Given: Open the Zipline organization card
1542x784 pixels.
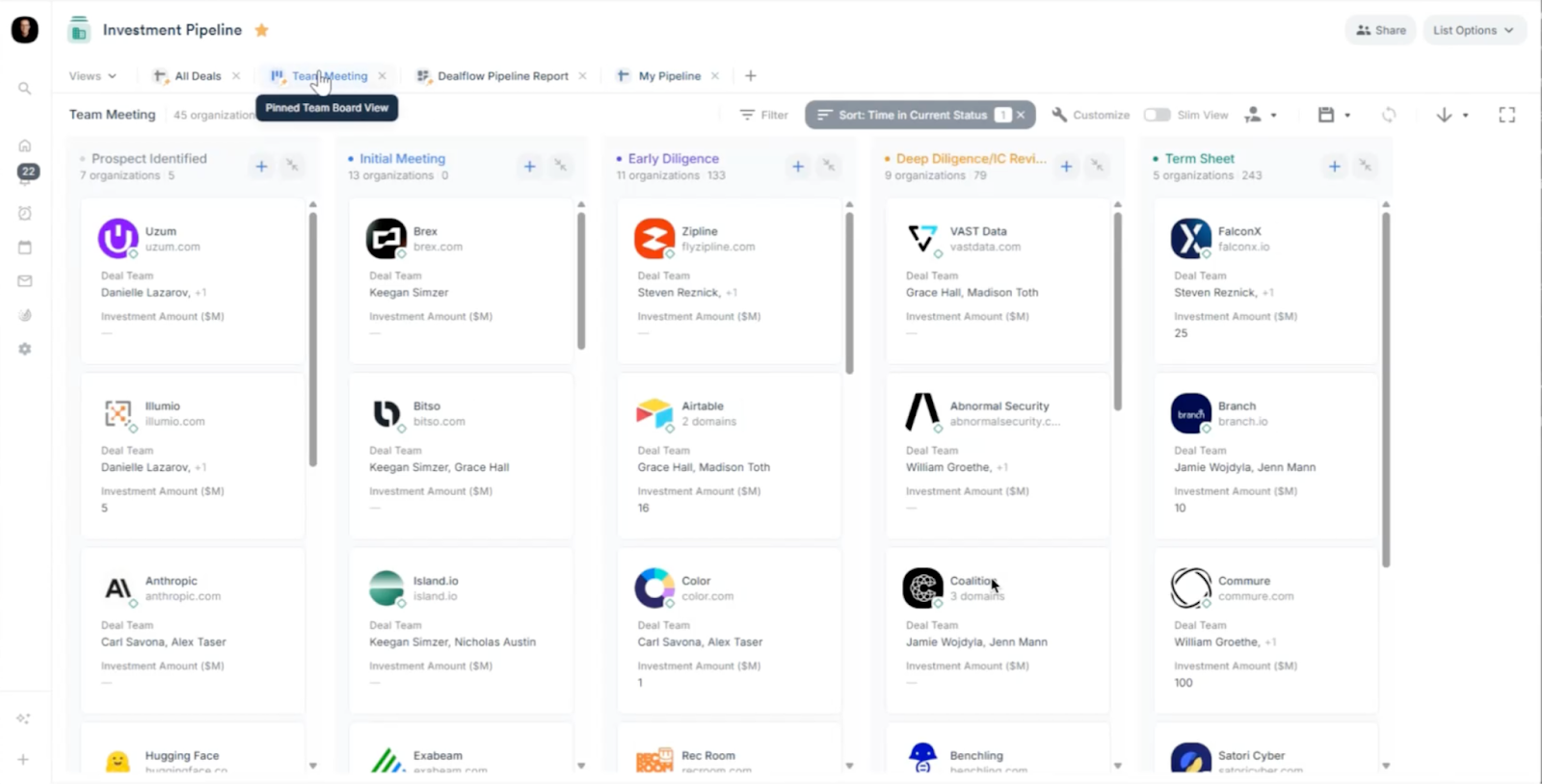Looking at the screenshot, I should tap(730, 281).
